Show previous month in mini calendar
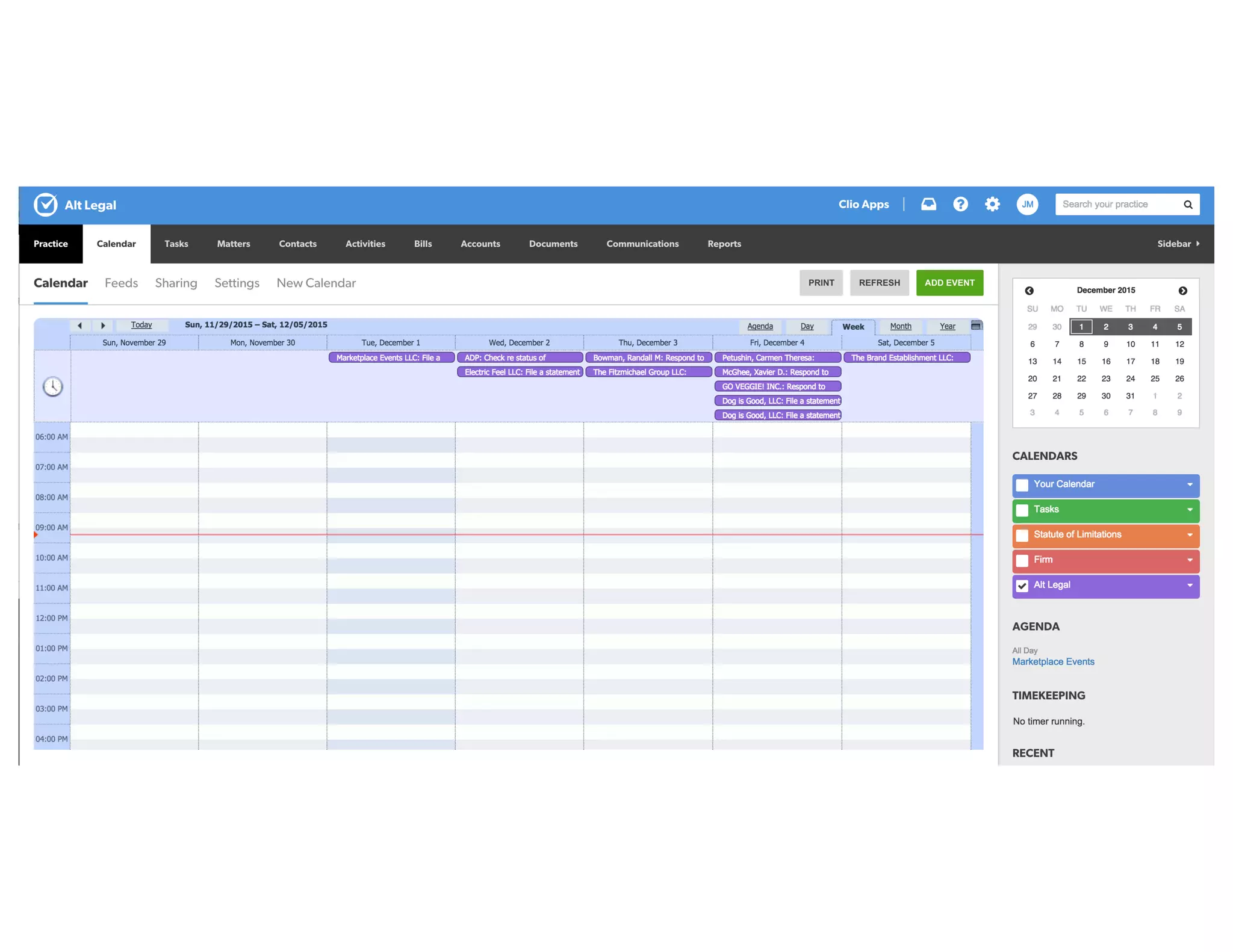 point(1030,291)
